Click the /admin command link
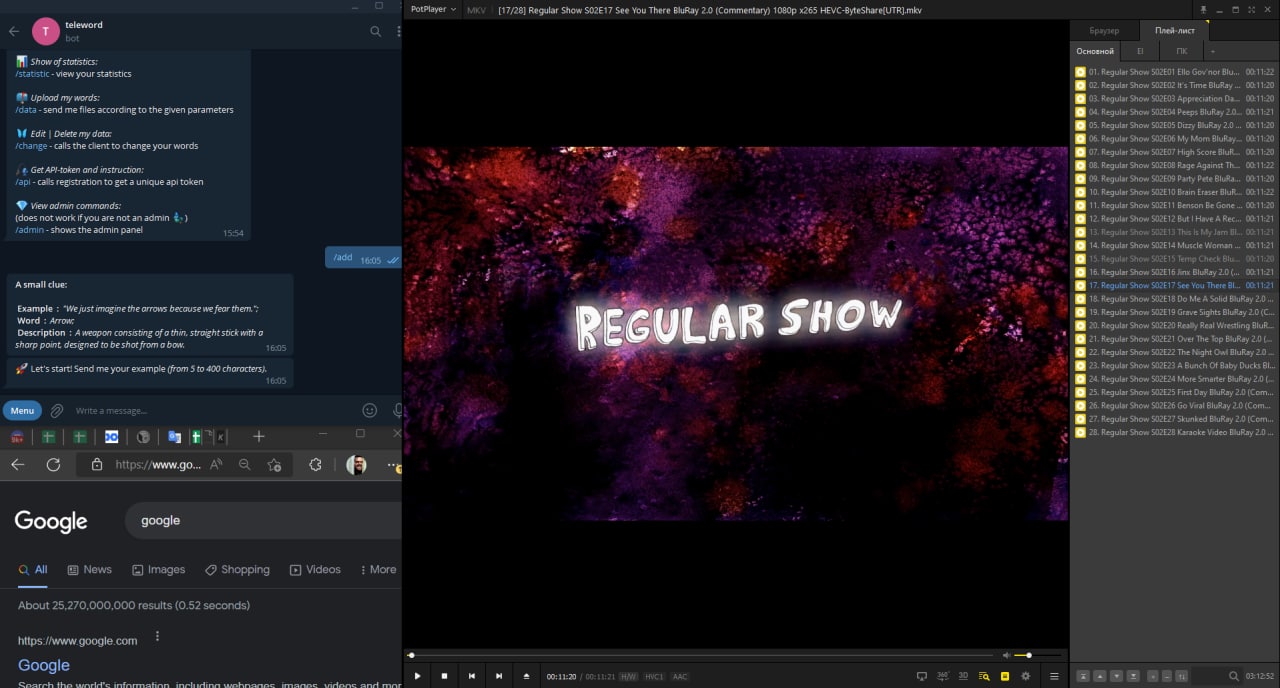1280x688 pixels. 30,230
